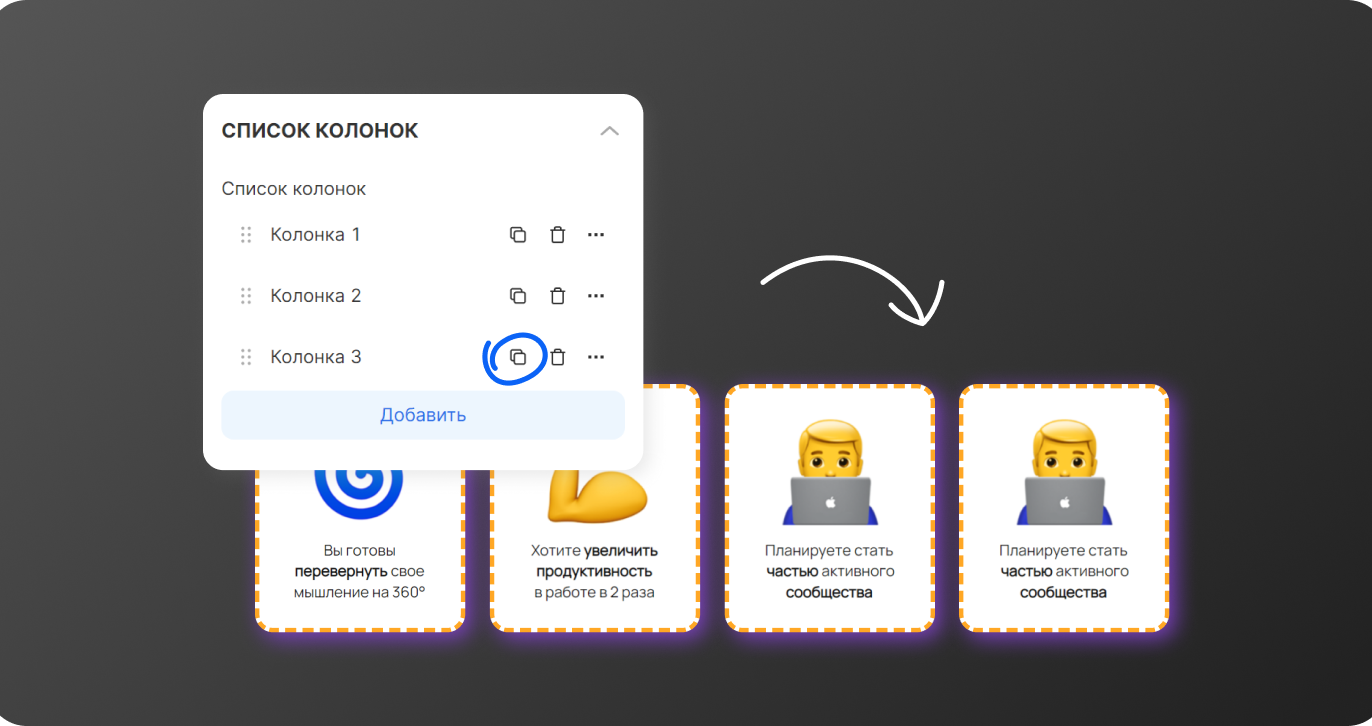Grab the drag handle of Колонка 2
This screenshot has height=726, width=1372.
click(246, 296)
